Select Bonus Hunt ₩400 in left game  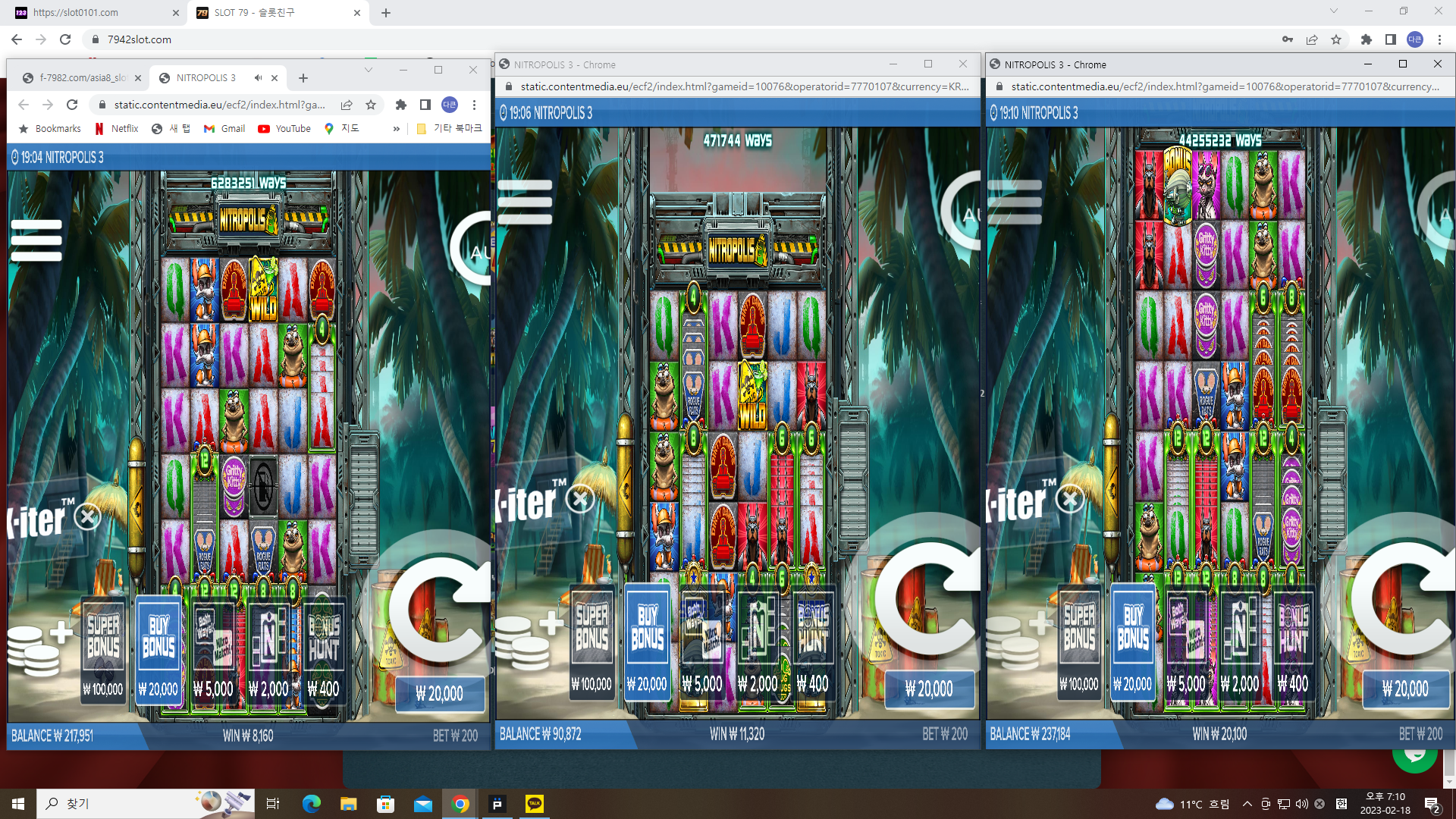tap(324, 650)
